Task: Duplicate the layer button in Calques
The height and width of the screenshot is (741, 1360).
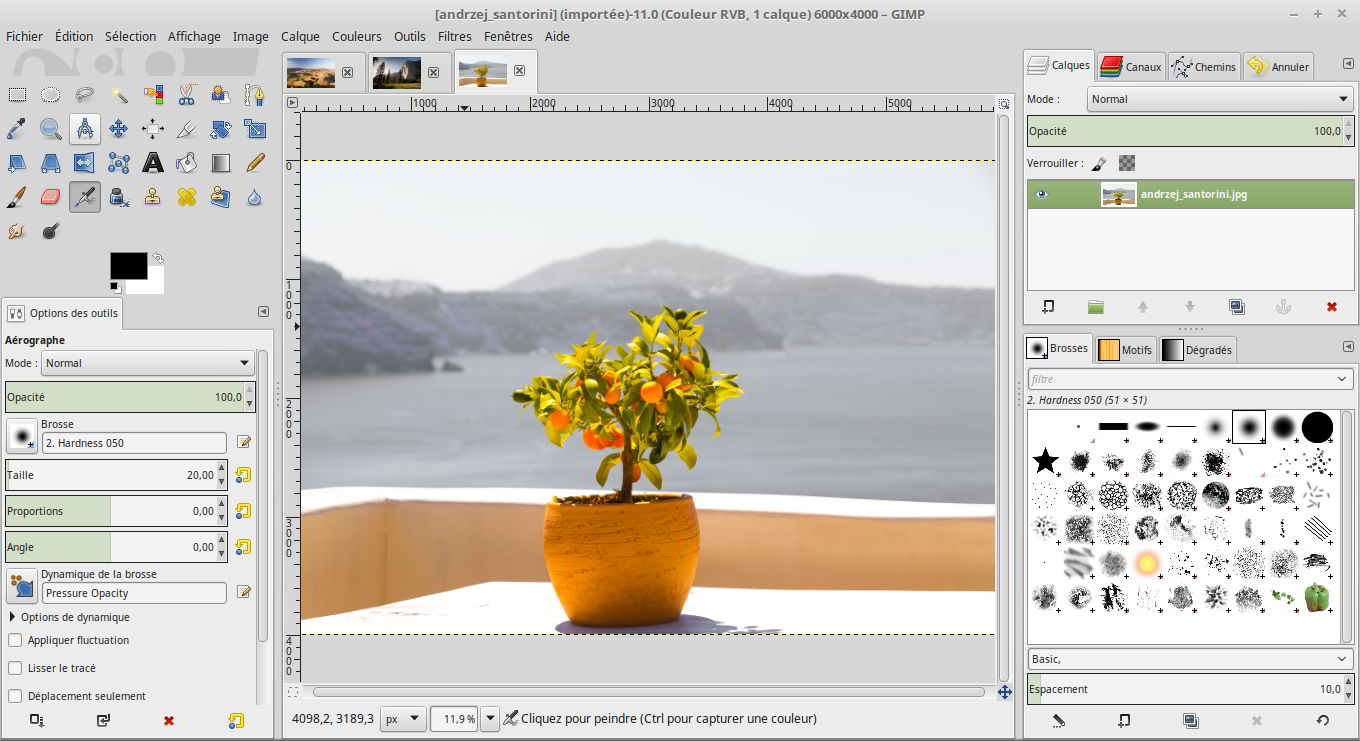Action: pos(1236,307)
